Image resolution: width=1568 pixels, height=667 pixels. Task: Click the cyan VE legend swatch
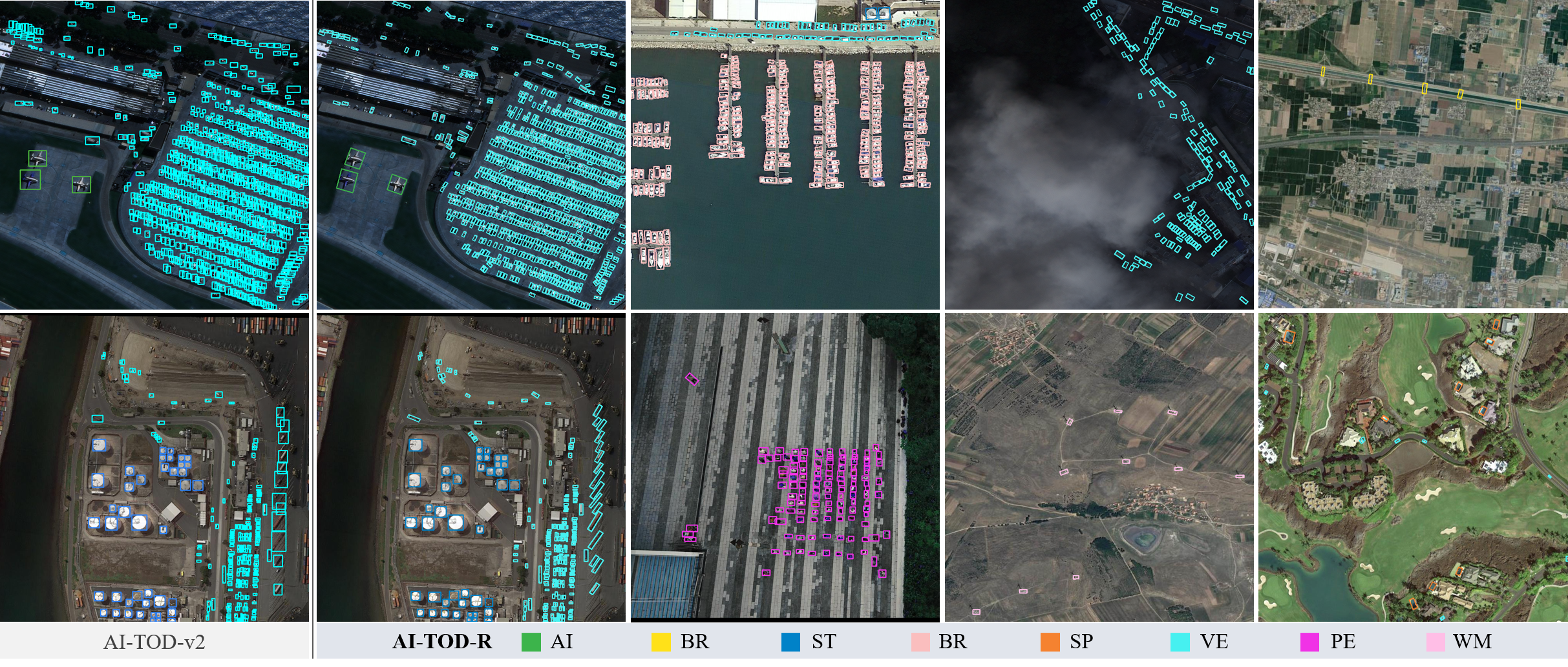click(1180, 642)
